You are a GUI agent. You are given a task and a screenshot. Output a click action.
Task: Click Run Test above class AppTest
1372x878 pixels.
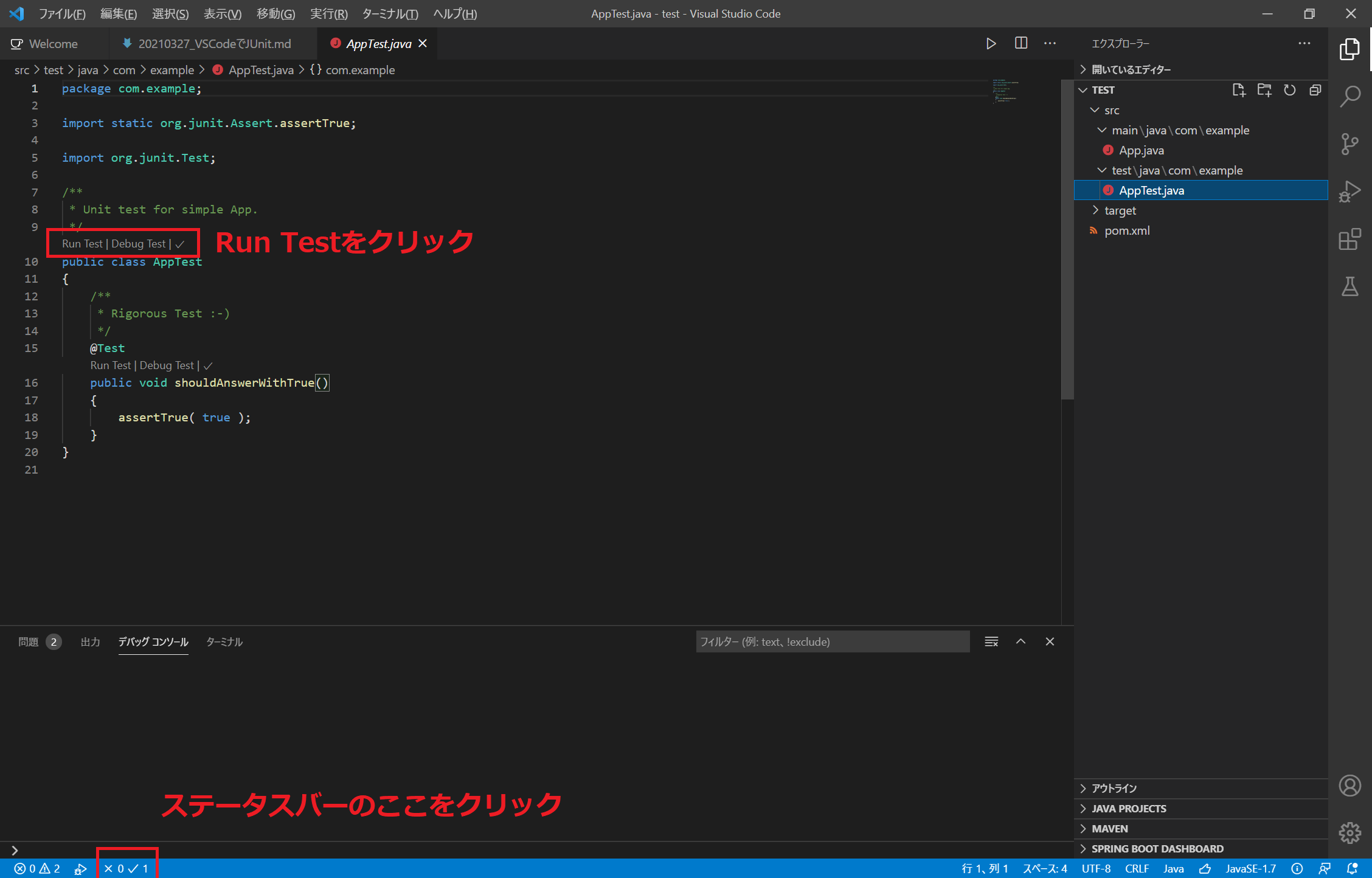[x=82, y=244]
